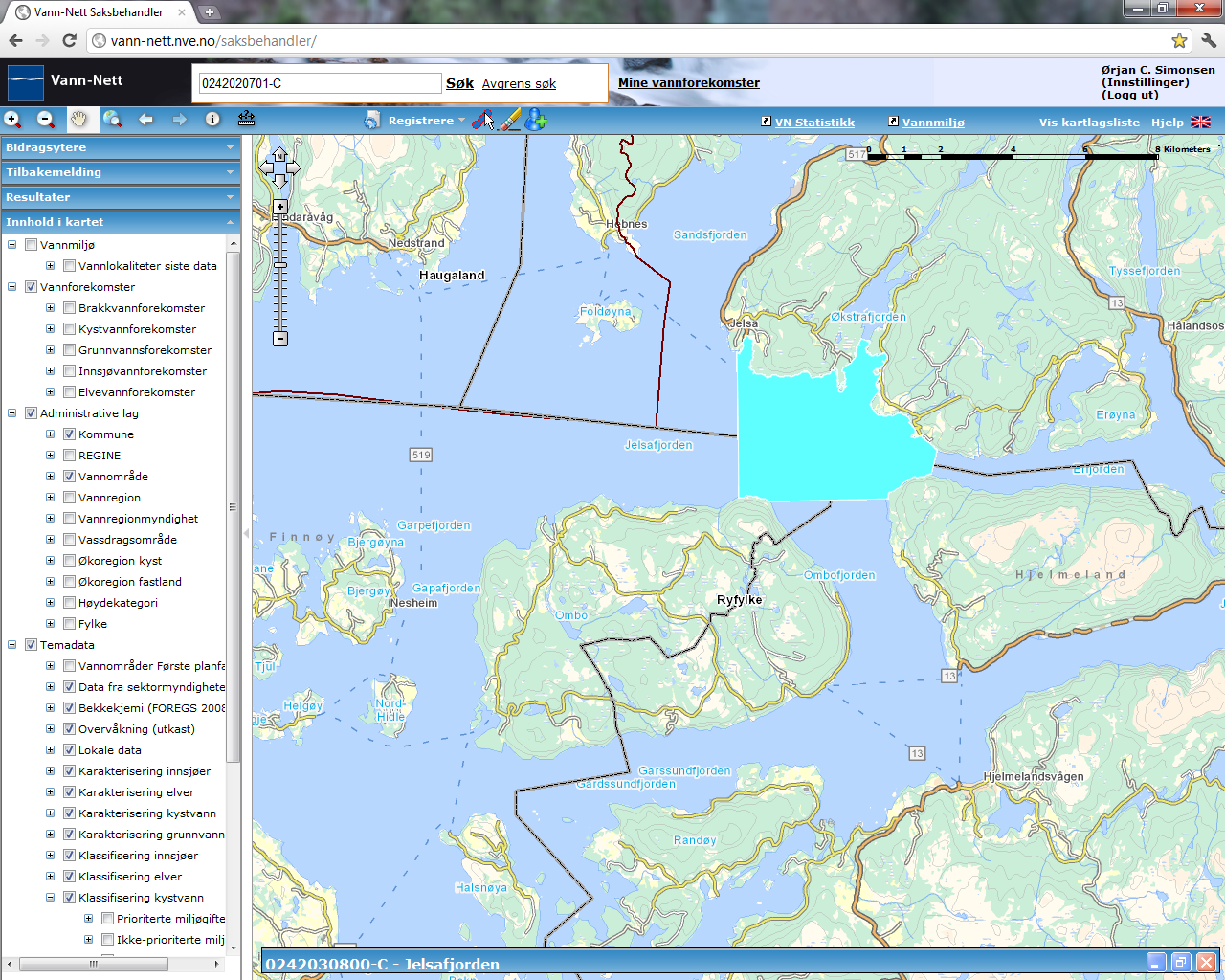Click the Vann-Nett logo

(x=26, y=83)
